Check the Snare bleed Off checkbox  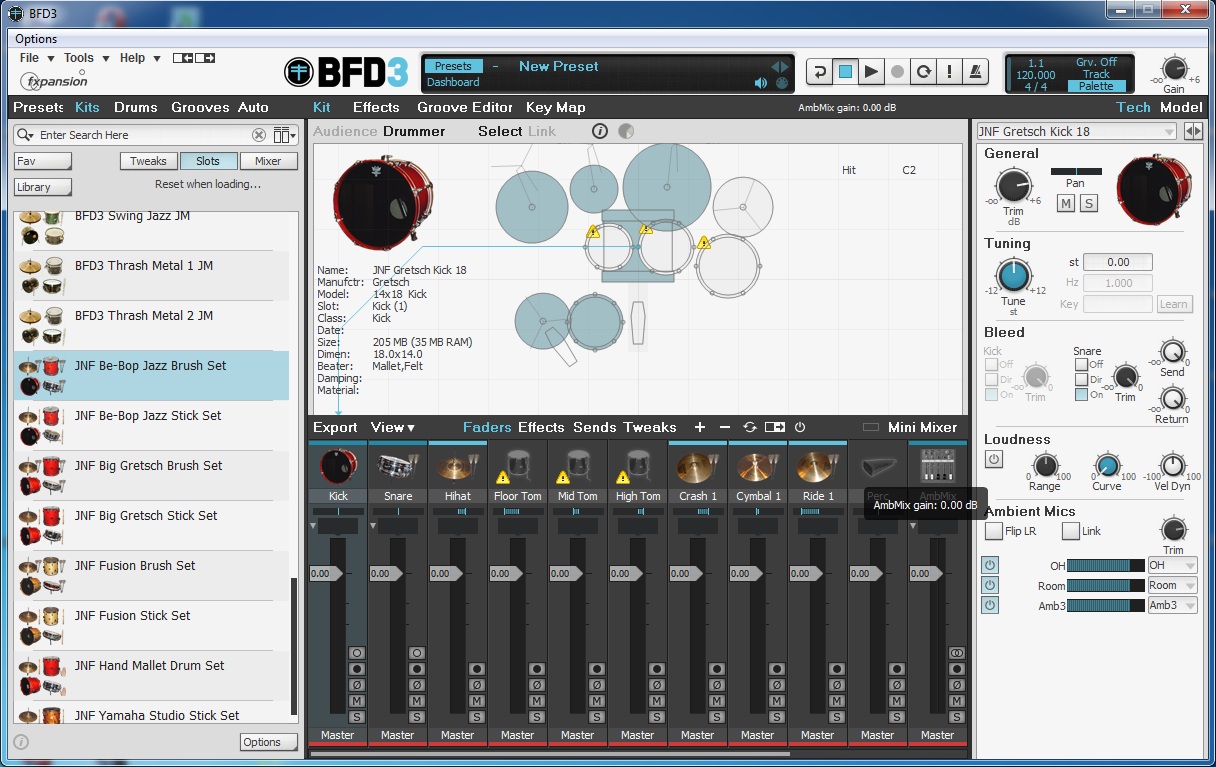pos(1082,365)
